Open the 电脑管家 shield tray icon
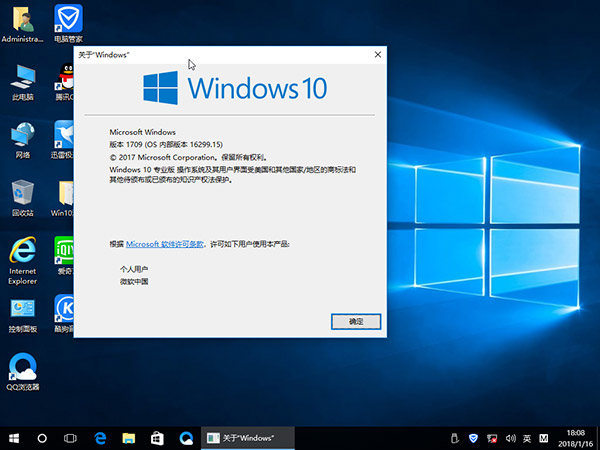Image resolution: width=600 pixels, height=450 pixels. pos(473,438)
